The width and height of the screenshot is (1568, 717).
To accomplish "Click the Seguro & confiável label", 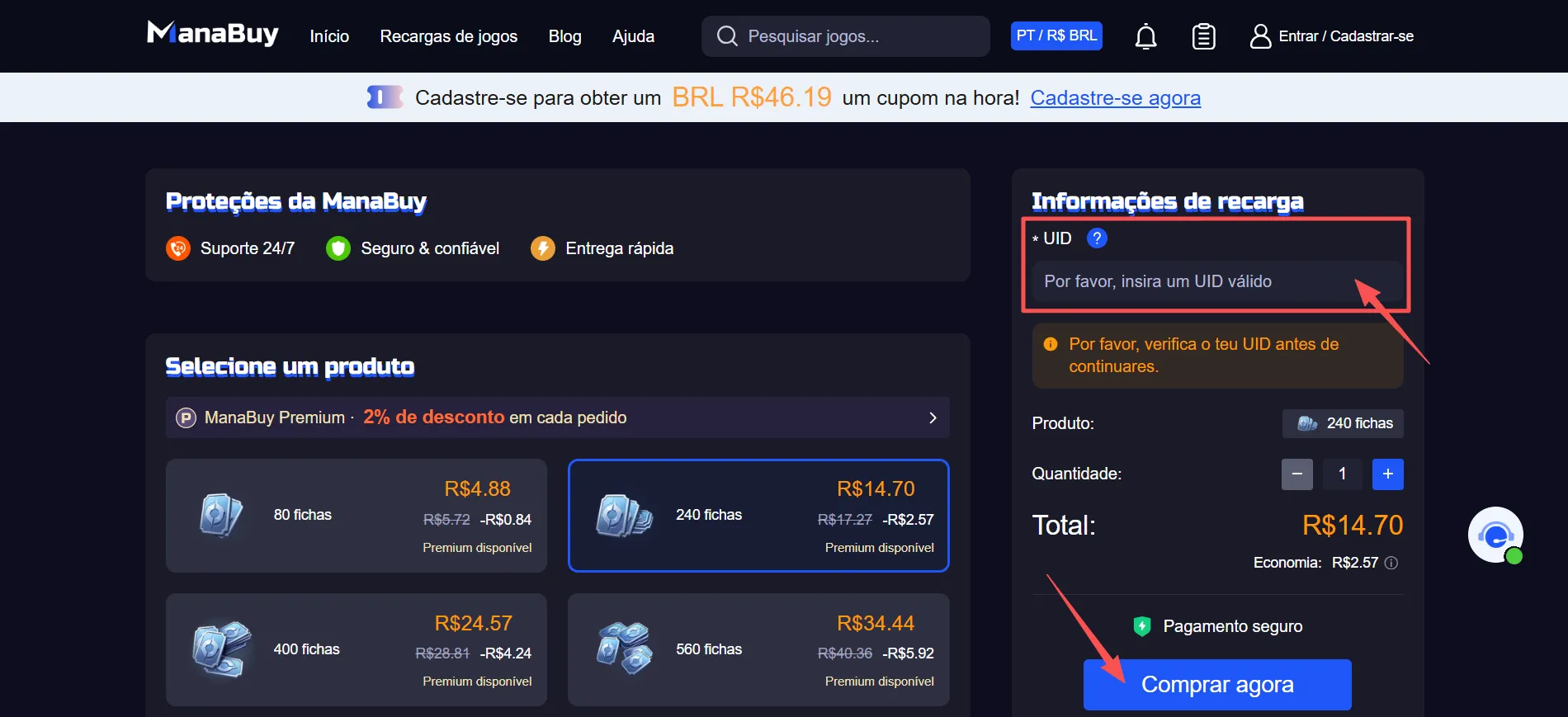I will (x=430, y=248).
